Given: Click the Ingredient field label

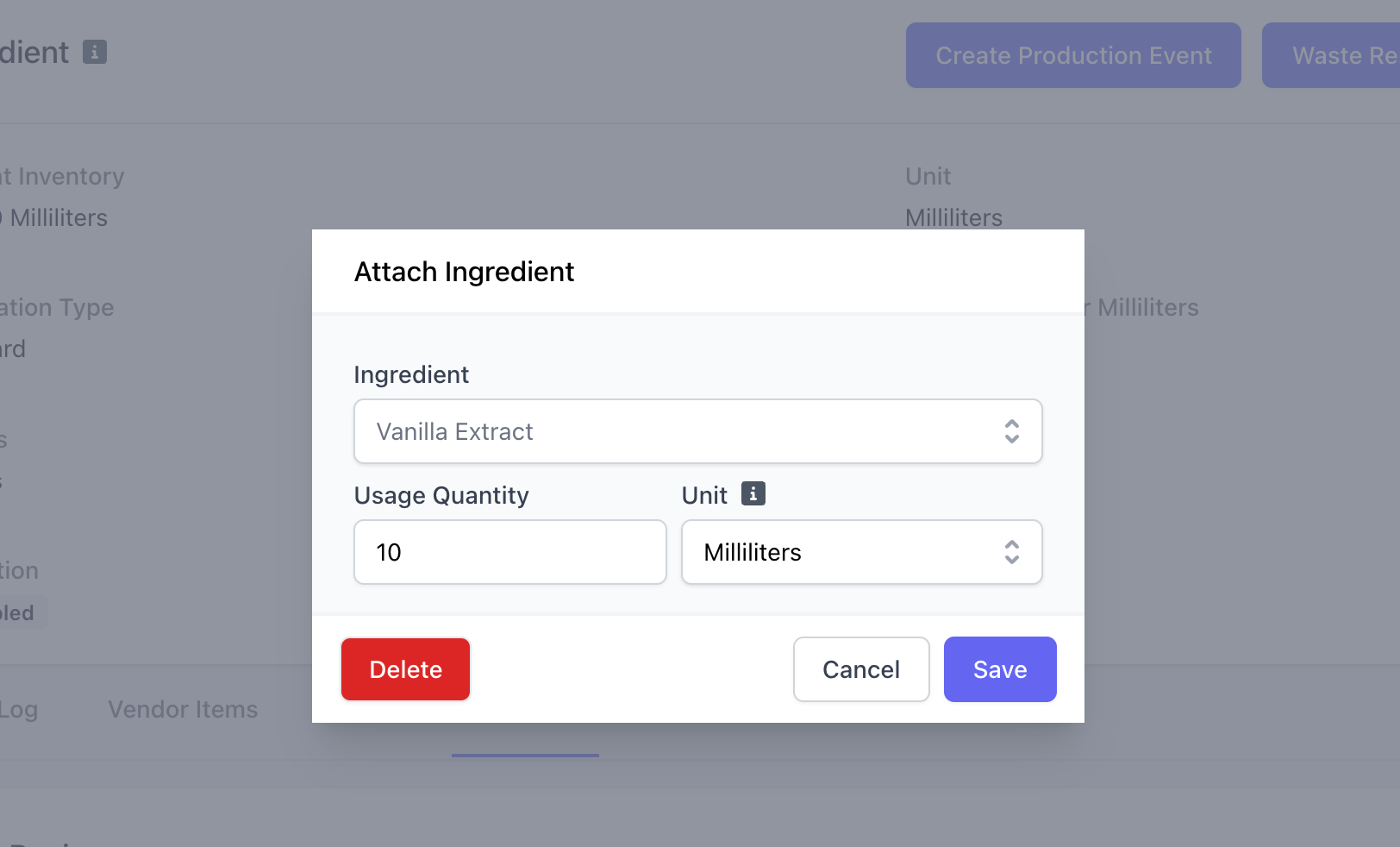Looking at the screenshot, I should (x=411, y=374).
